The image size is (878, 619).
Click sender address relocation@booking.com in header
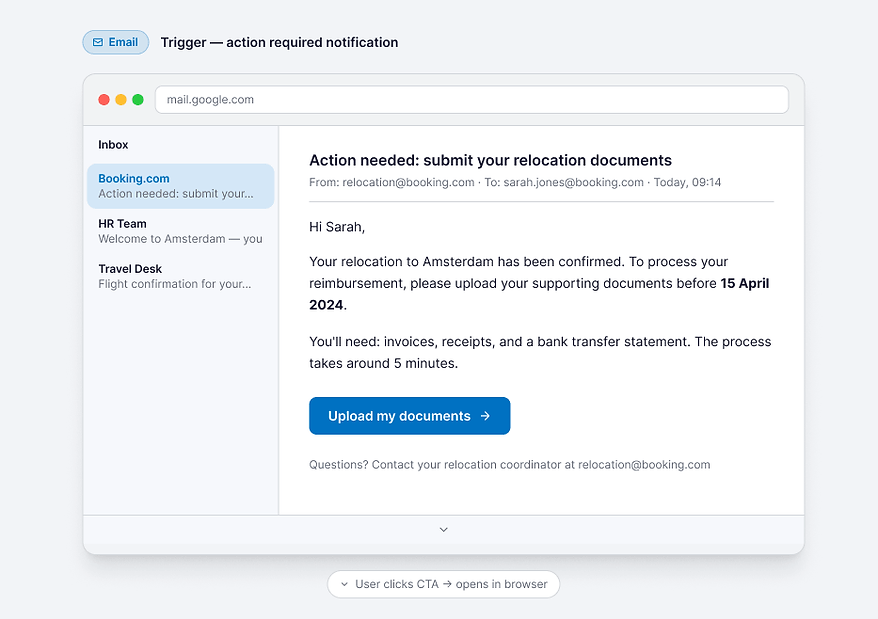(x=408, y=182)
